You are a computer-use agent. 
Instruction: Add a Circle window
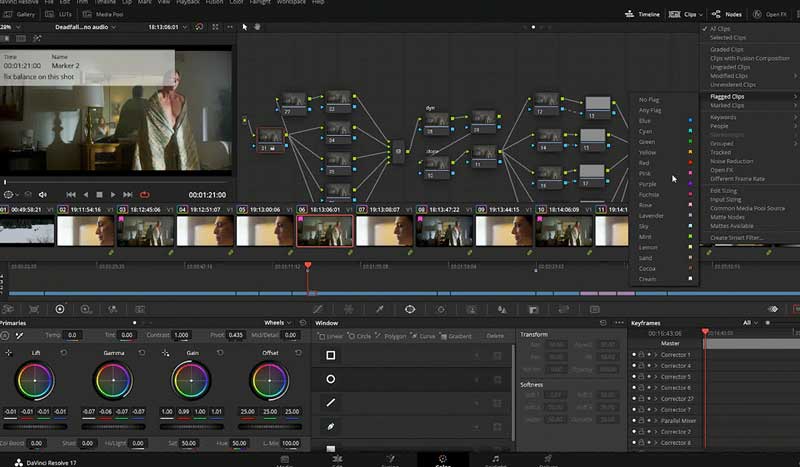(360, 336)
